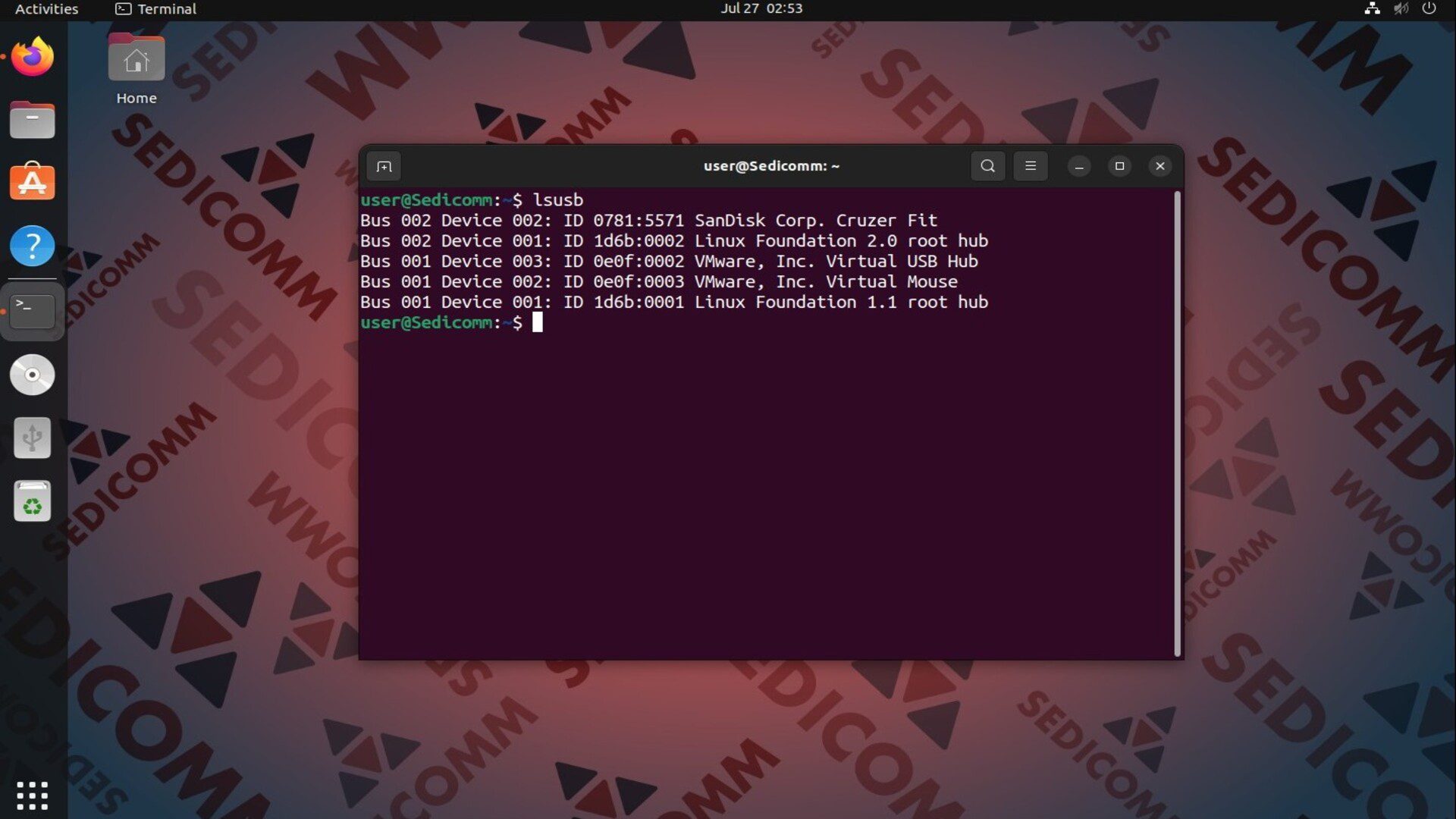Image resolution: width=1456 pixels, height=819 pixels.
Task: Open the Home folder desktop icon
Action: 136,70
